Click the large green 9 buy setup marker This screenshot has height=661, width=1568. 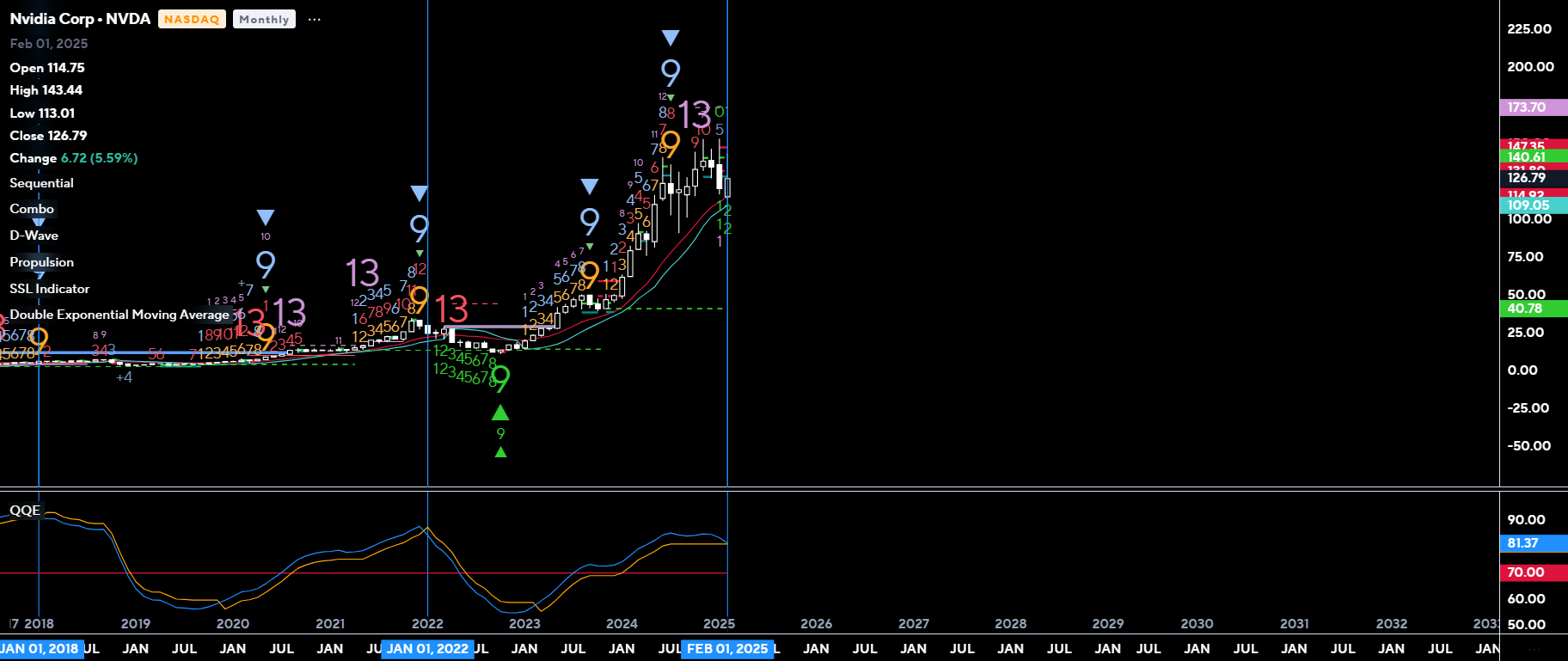tap(499, 378)
